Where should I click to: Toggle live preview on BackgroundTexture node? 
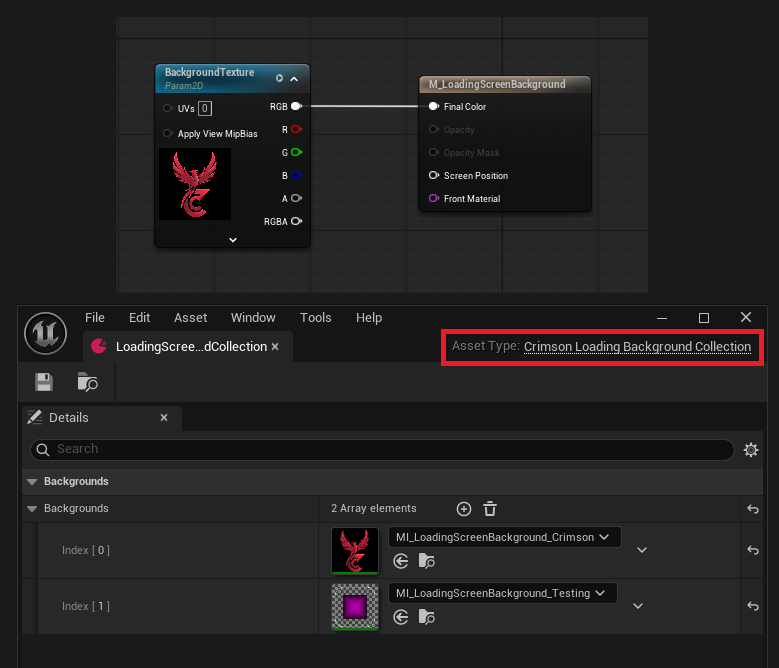[x=279, y=78]
